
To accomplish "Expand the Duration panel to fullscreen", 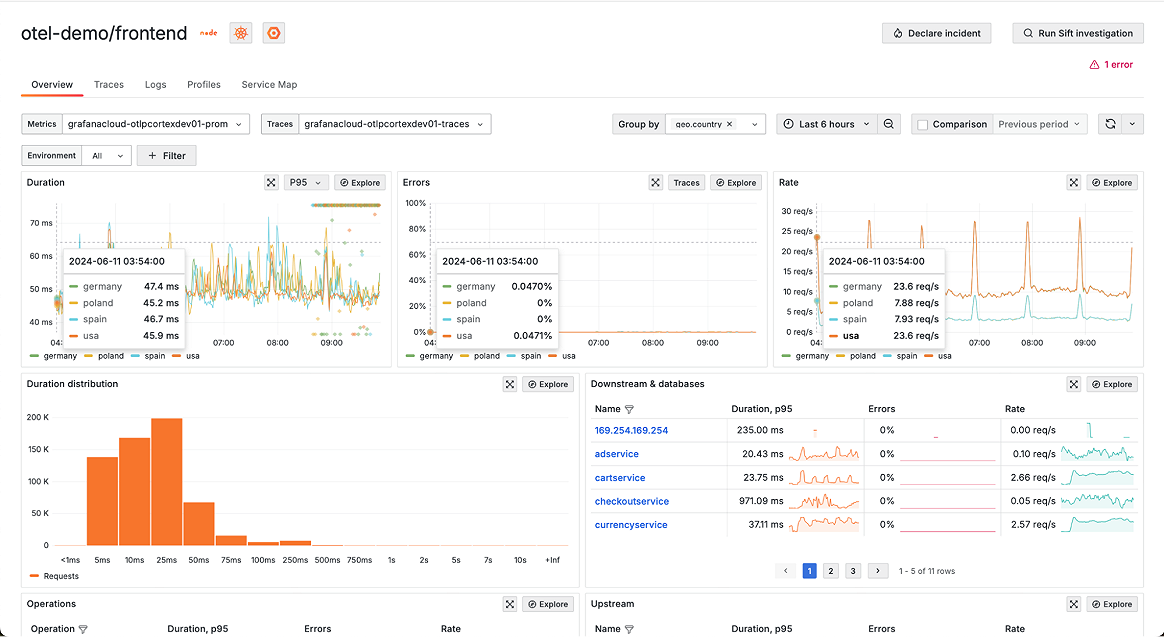I will coord(271,182).
